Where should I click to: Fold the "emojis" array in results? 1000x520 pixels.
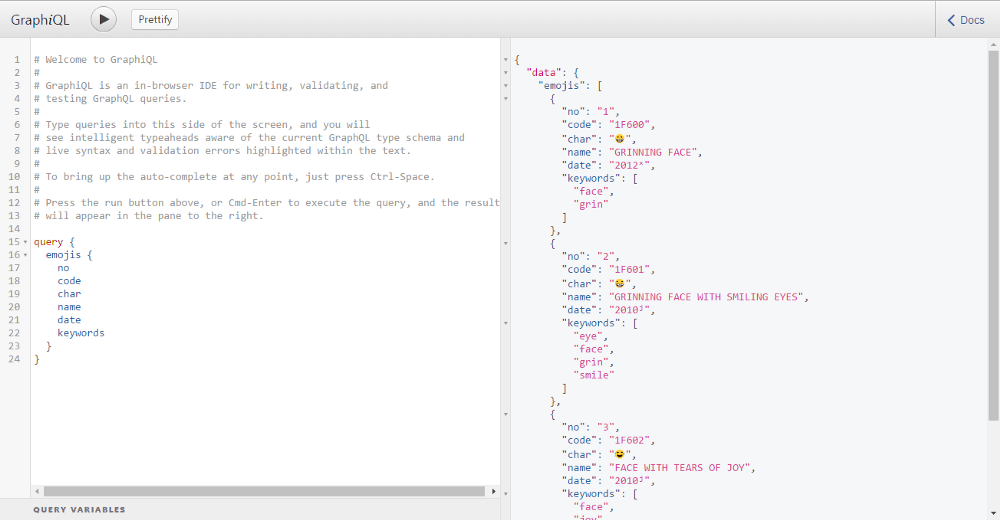tap(506, 85)
